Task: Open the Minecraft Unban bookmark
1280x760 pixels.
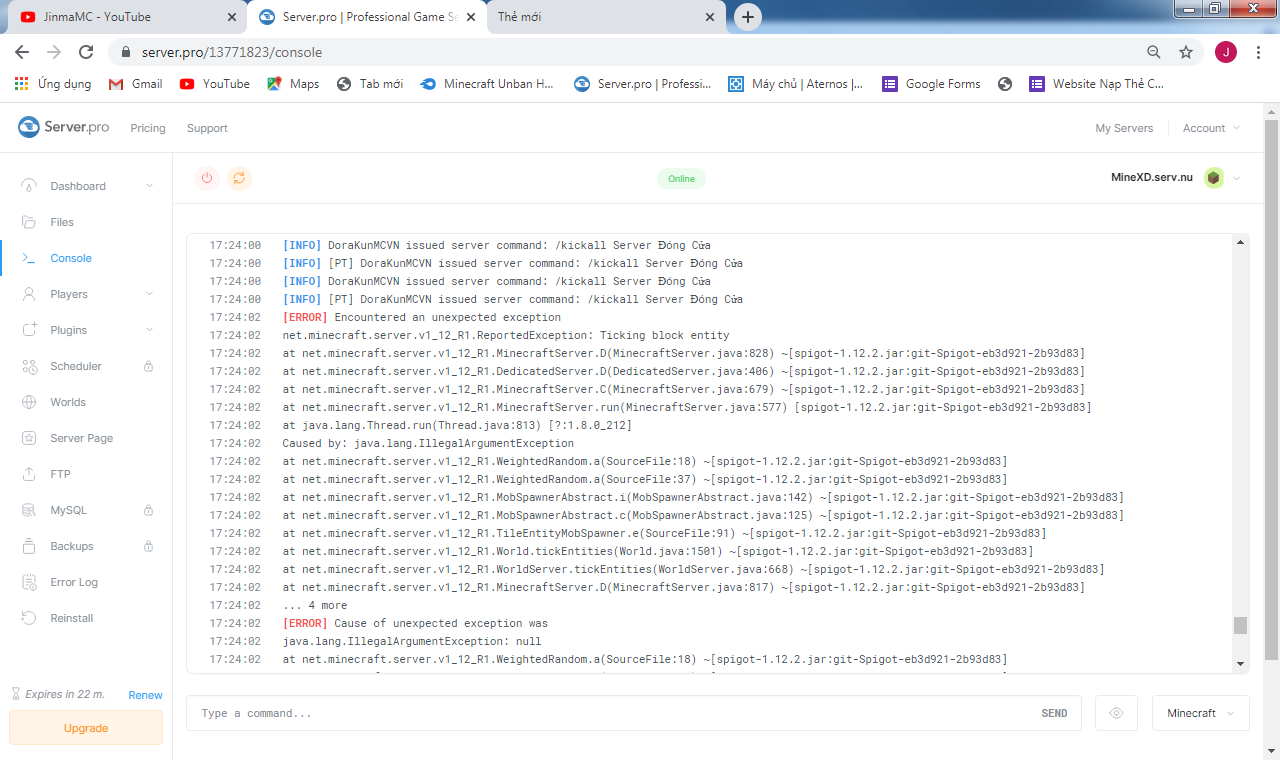Action: (487, 84)
